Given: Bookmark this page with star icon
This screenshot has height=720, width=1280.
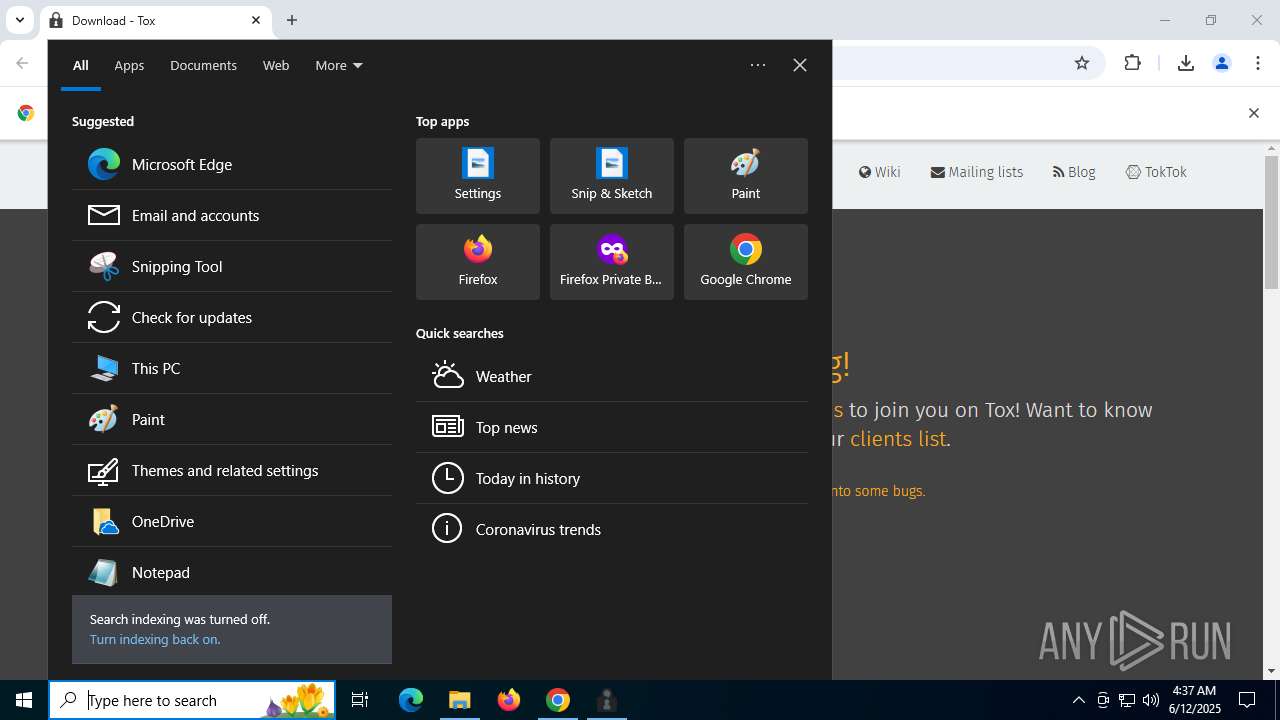Looking at the screenshot, I should (x=1082, y=63).
